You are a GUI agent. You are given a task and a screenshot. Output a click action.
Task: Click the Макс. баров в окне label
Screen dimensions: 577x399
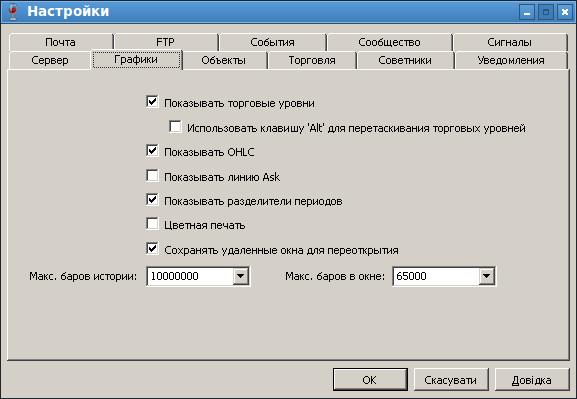coord(335,276)
